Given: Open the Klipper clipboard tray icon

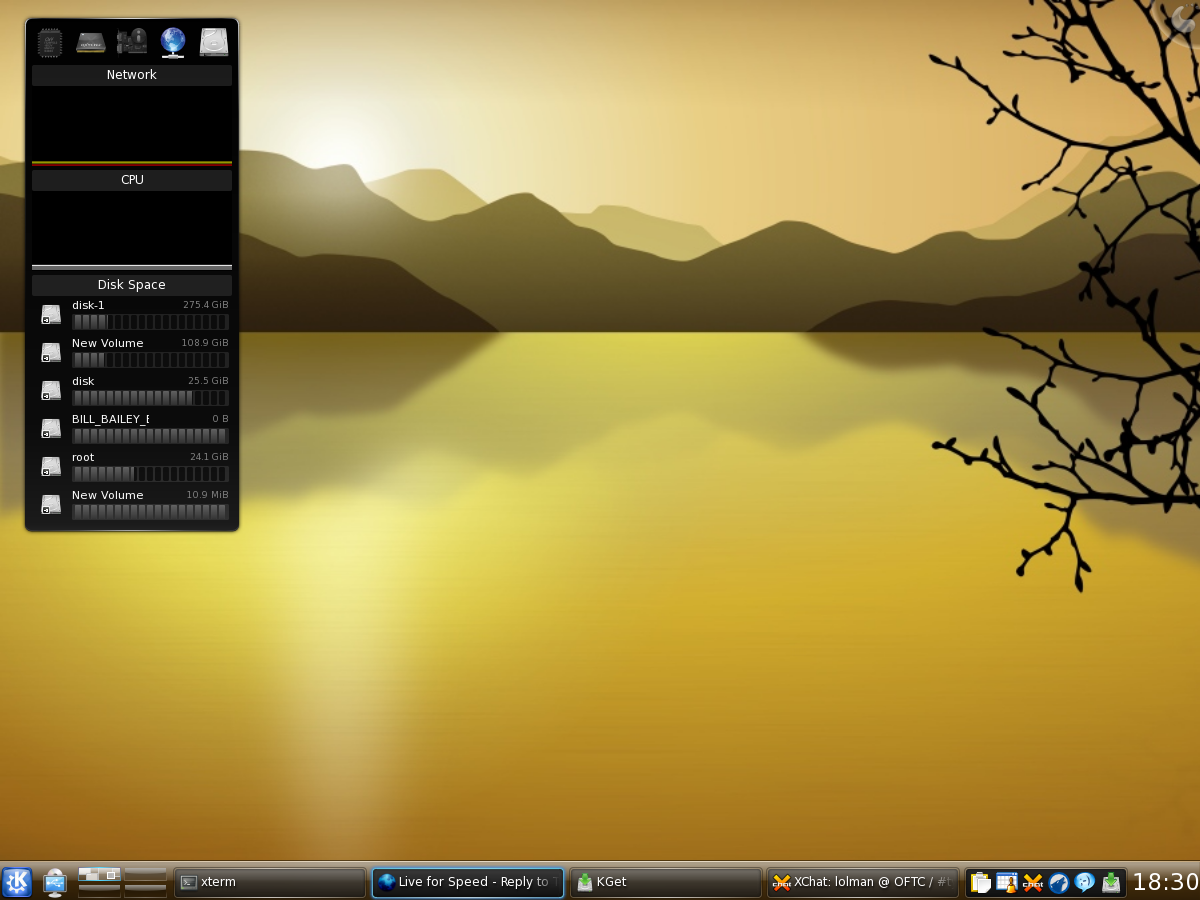Looking at the screenshot, I should point(981,882).
